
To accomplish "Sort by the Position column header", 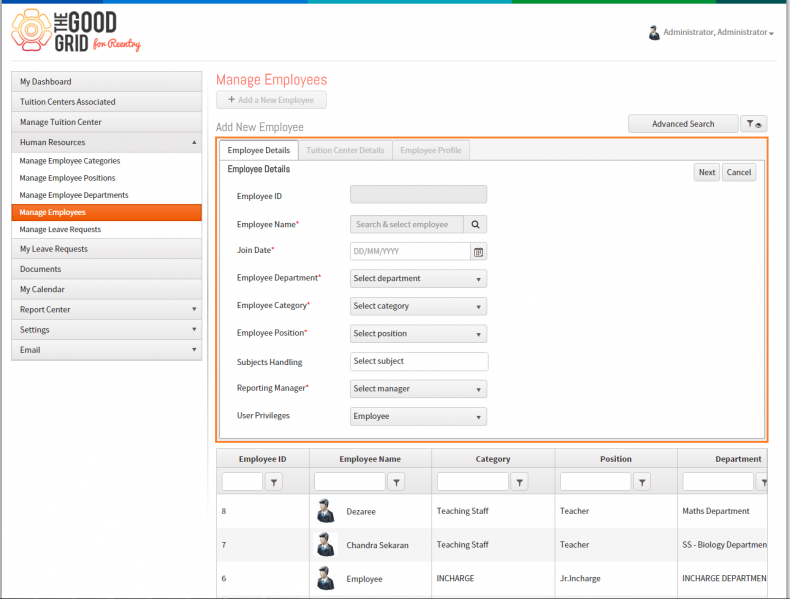I will (x=616, y=459).
